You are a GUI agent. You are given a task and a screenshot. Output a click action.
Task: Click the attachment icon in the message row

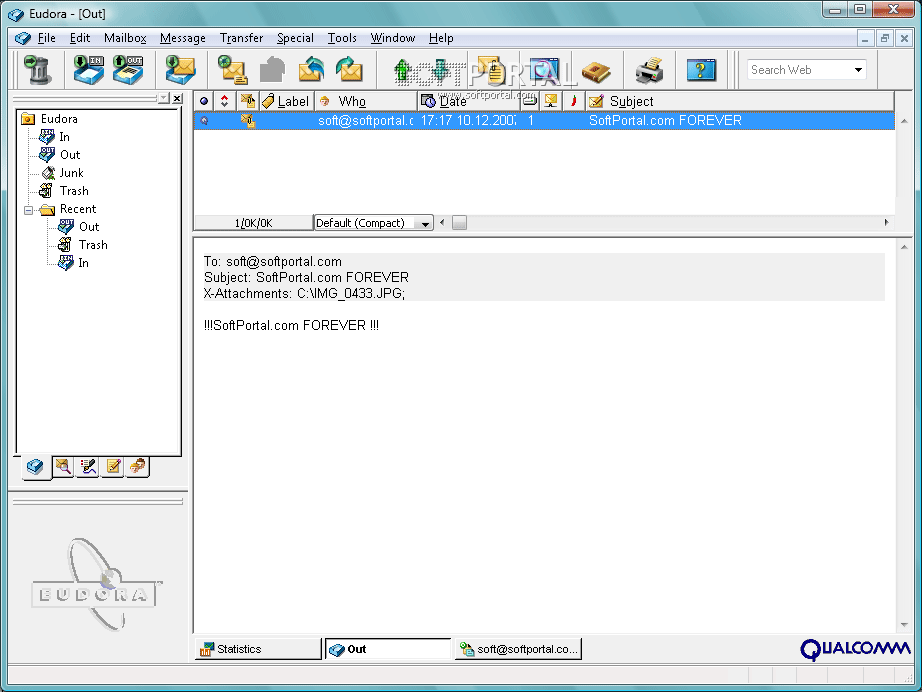248,121
